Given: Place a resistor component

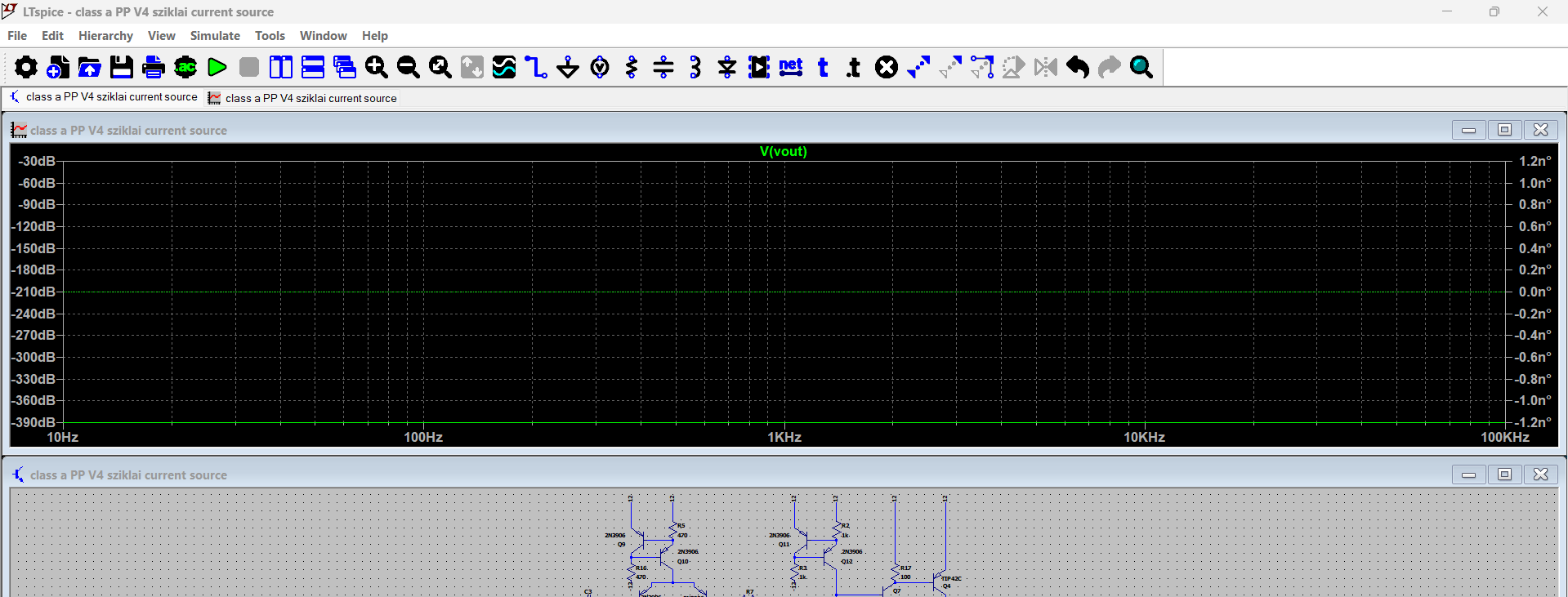Looking at the screenshot, I should pos(632,67).
